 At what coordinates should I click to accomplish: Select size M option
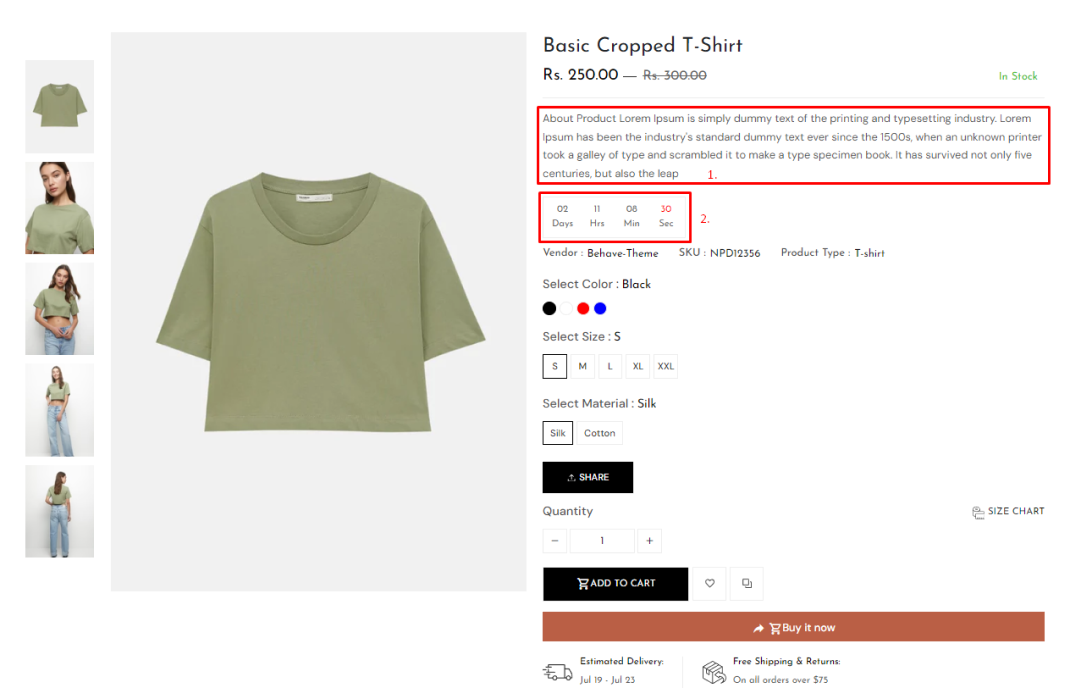pyautogui.click(x=583, y=366)
